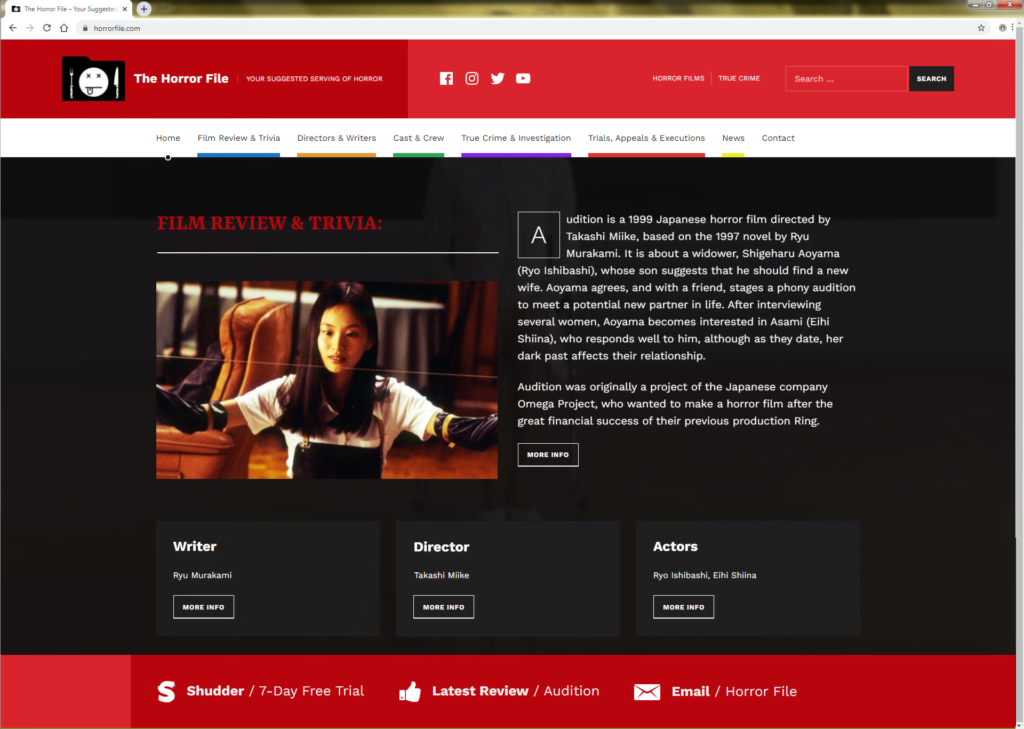Open the Chrome menu
This screenshot has width=1024, height=729.
pos(1013,27)
